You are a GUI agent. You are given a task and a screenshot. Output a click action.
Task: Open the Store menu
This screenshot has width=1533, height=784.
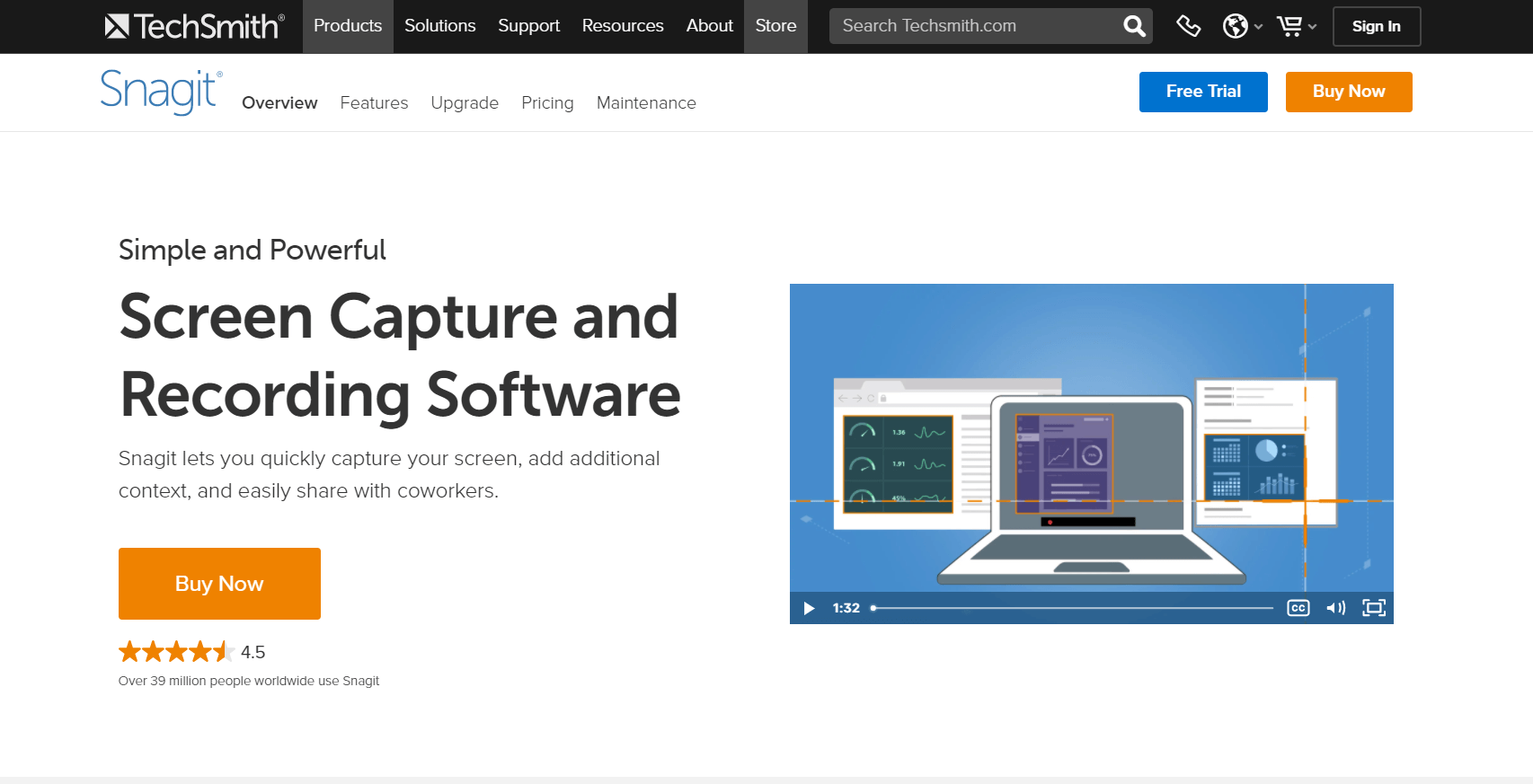pos(775,26)
